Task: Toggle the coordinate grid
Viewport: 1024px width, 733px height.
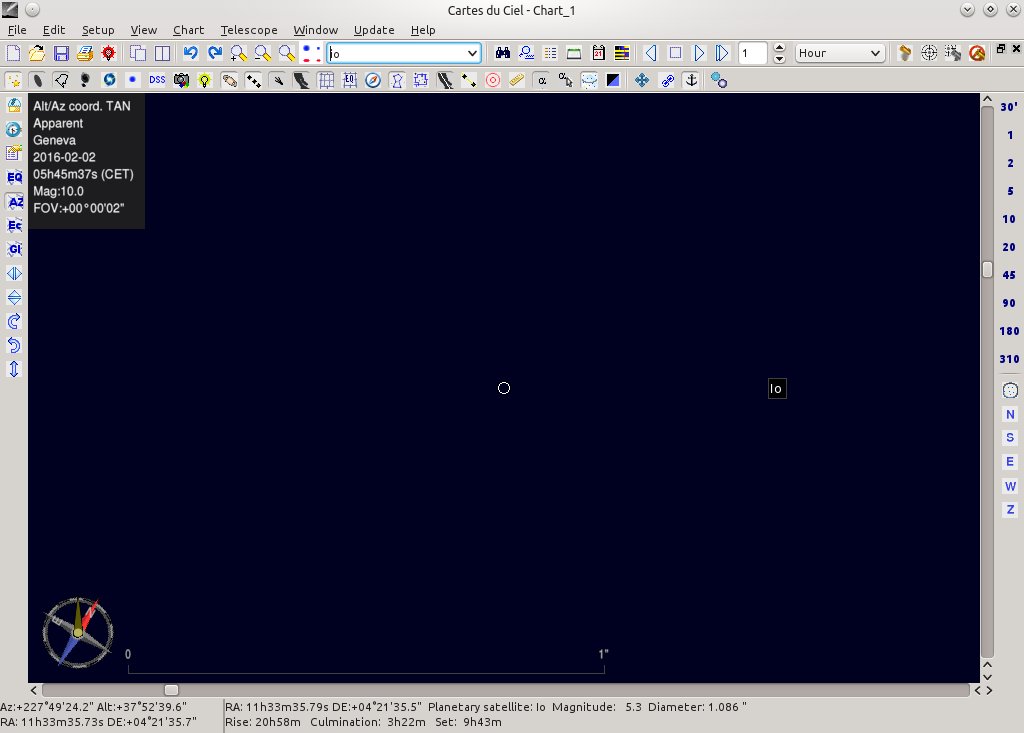Action: coord(325,80)
